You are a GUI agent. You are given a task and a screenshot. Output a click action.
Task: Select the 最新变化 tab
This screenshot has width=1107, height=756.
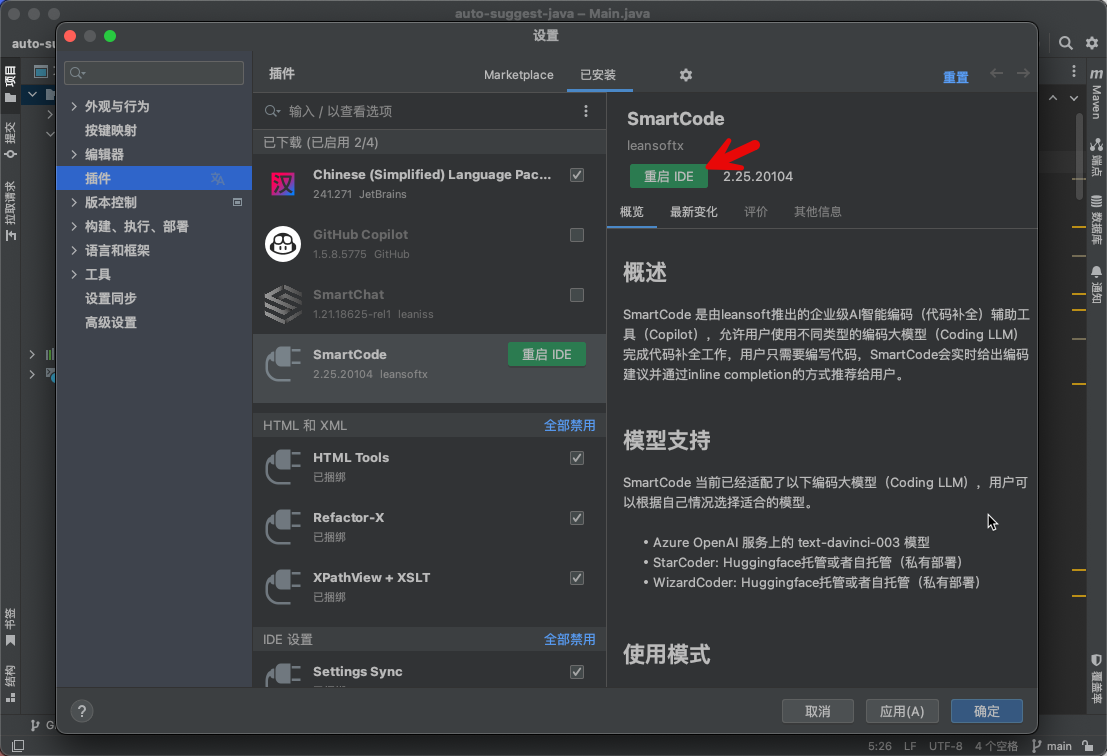[693, 212]
